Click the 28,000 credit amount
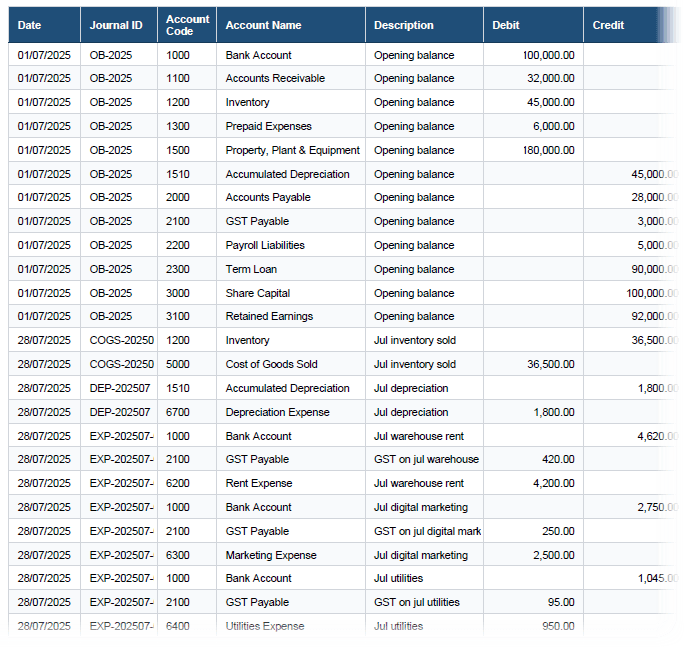Viewport: 686px width, 650px height. pos(655,197)
